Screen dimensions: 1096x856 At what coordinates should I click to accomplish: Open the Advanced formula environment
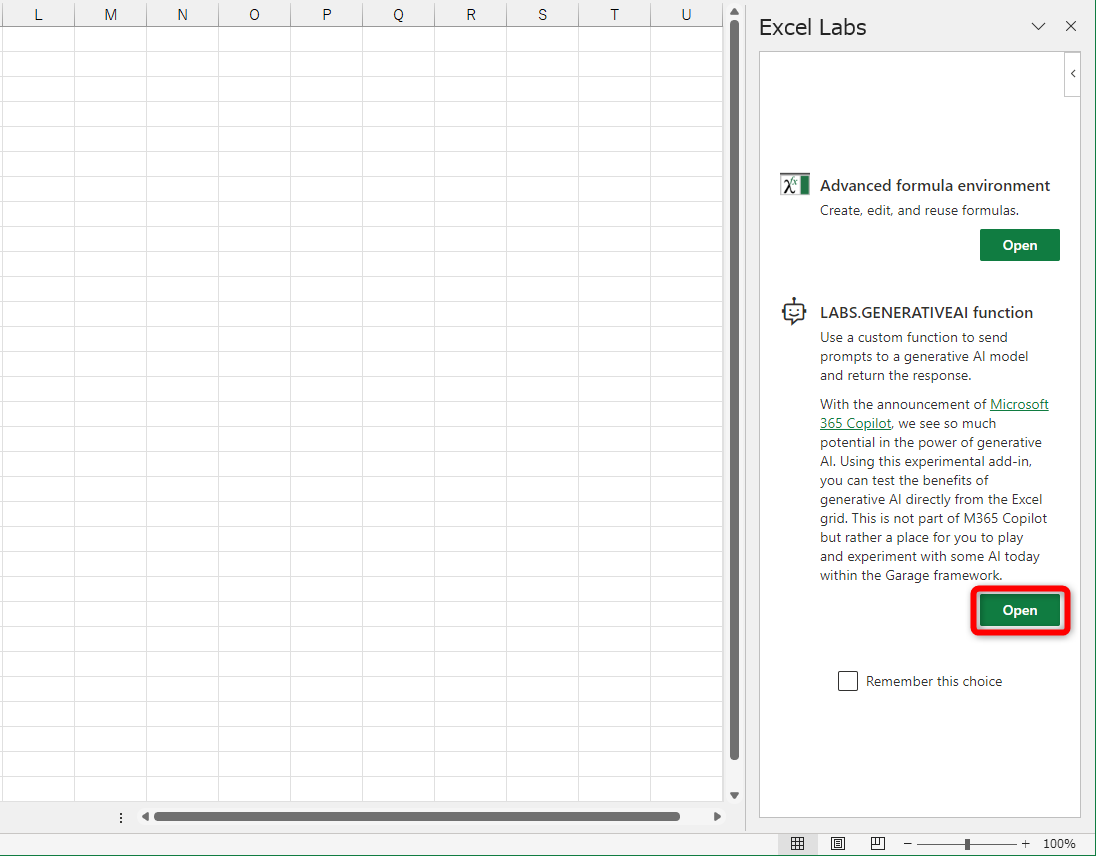[1019, 245]
